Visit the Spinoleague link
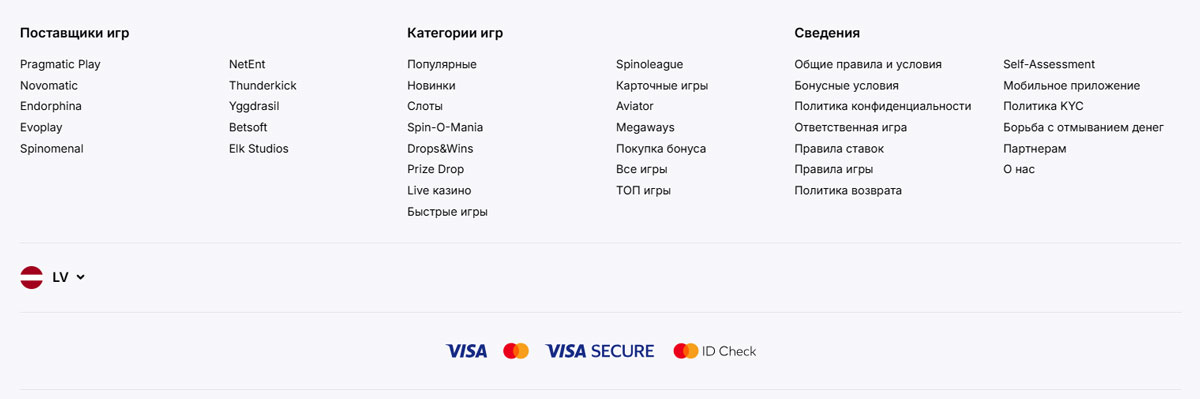 650,64
